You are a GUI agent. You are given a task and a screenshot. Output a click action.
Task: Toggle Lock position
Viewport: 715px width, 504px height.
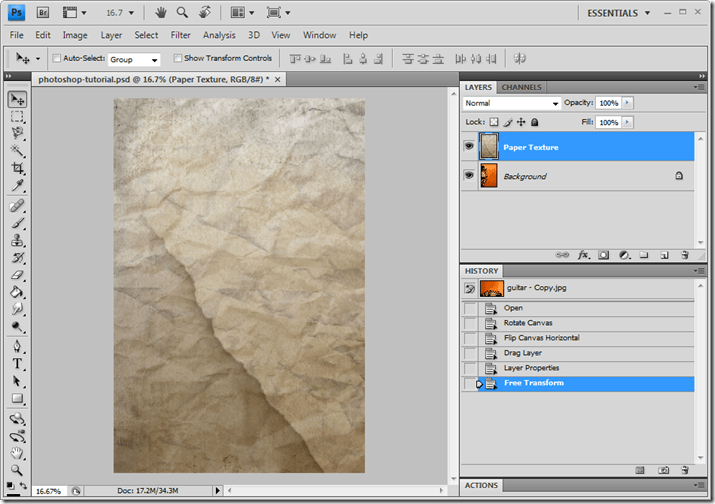tap(521, 122)
